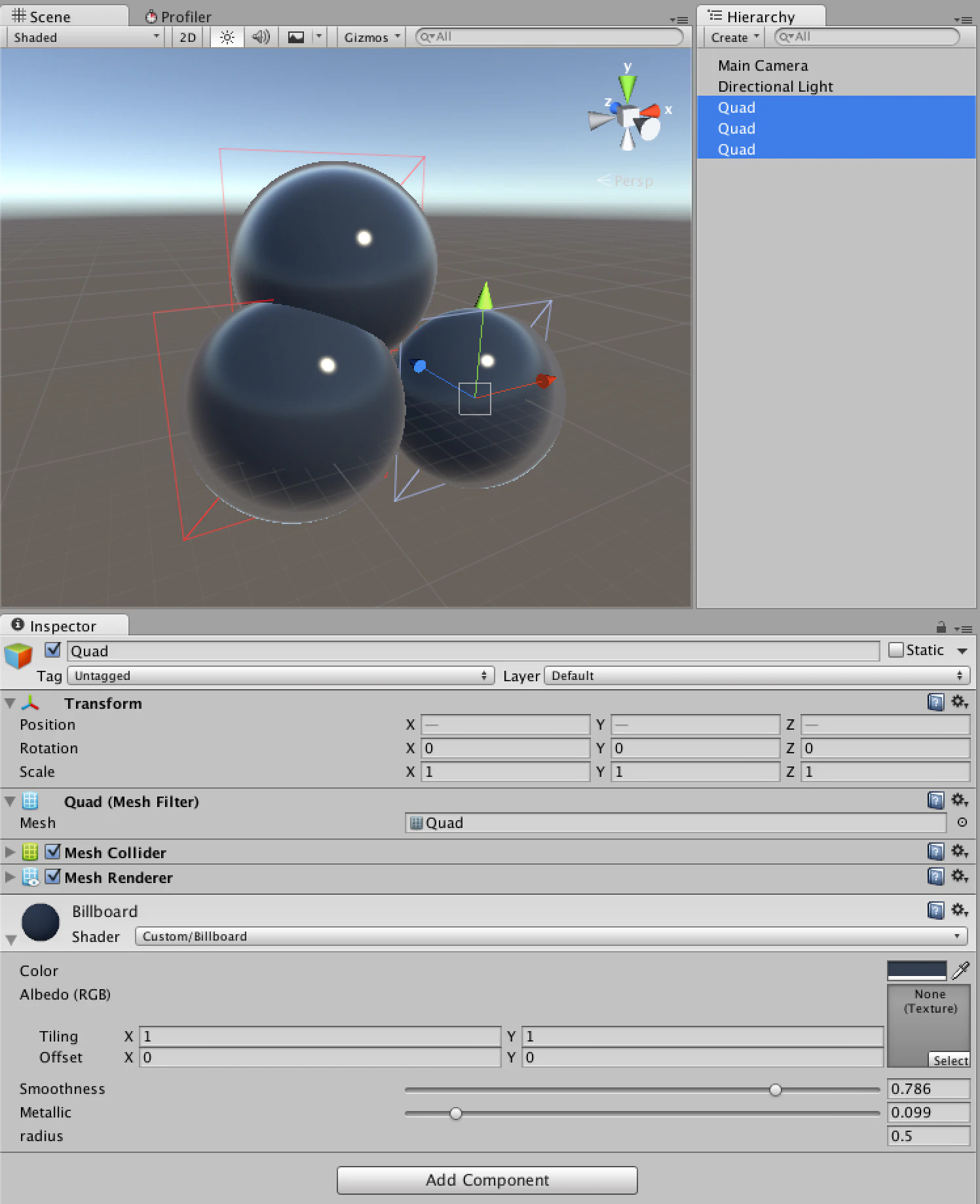Open the Custom/Billboard shader dropdown
Viewport: 980px width, 1204px height.
[x=551, y=936]
